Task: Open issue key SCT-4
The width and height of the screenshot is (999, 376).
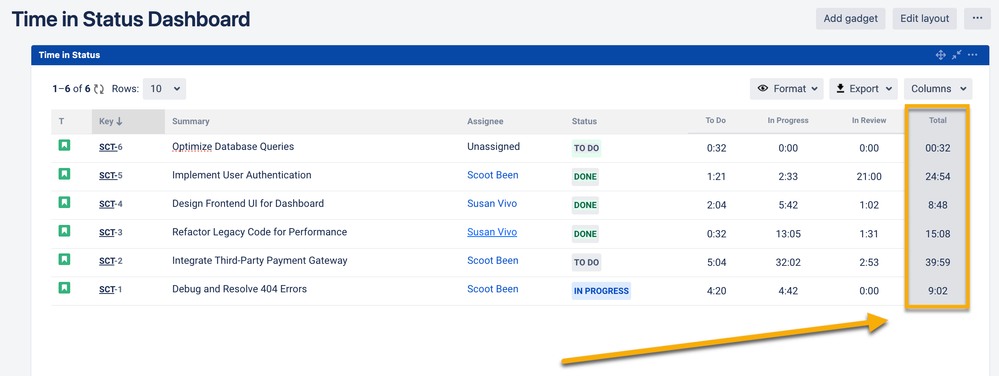Action: 111,204
